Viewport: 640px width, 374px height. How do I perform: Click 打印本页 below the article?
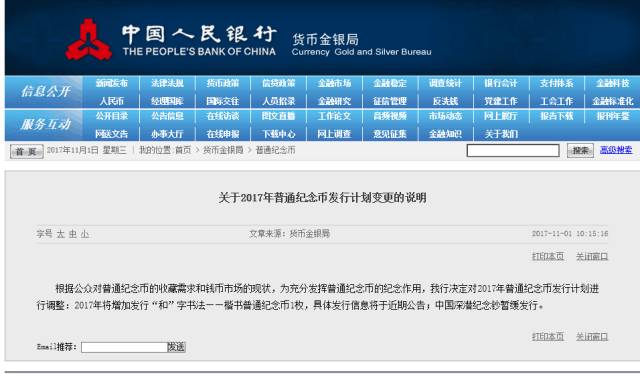(548, 337)
